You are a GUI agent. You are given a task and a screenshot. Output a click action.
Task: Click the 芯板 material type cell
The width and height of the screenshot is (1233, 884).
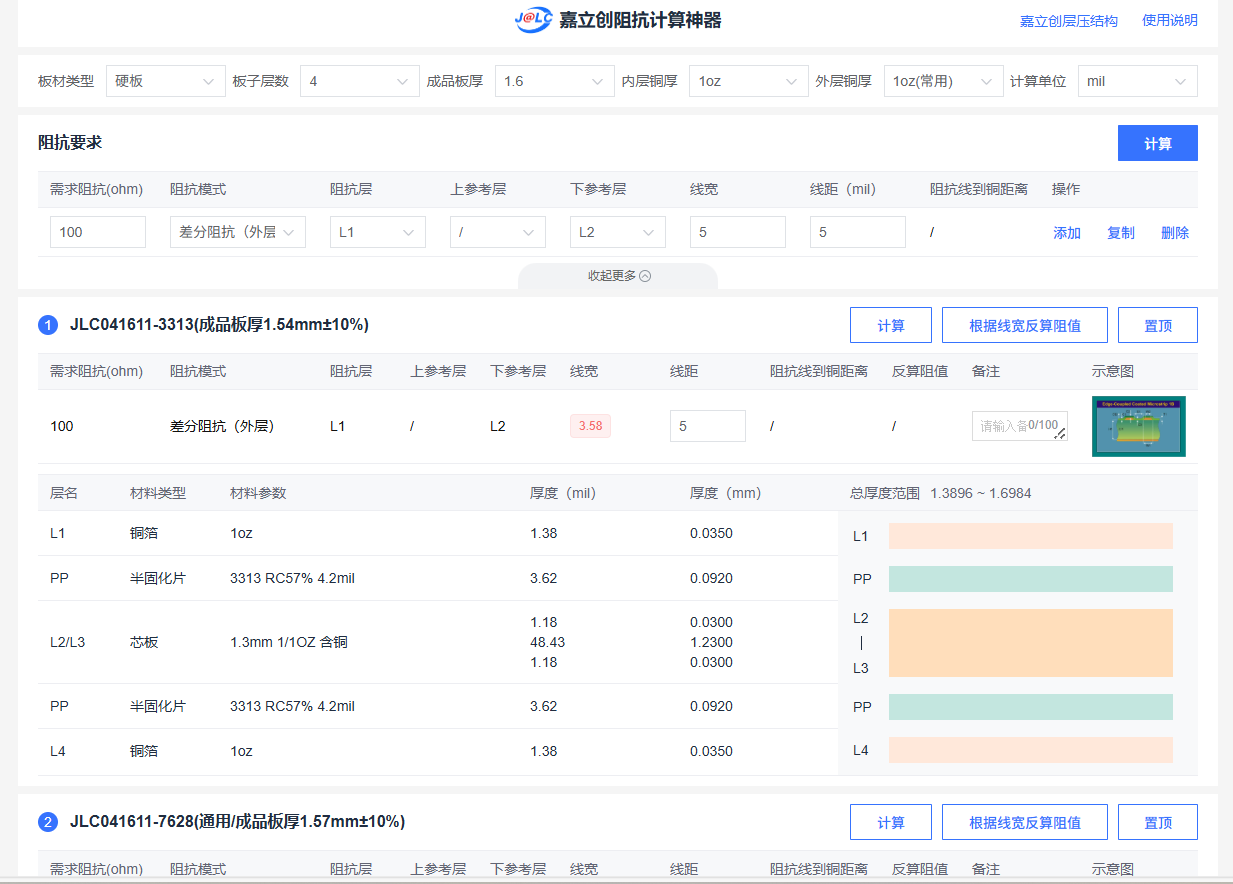tap(144, 642)
